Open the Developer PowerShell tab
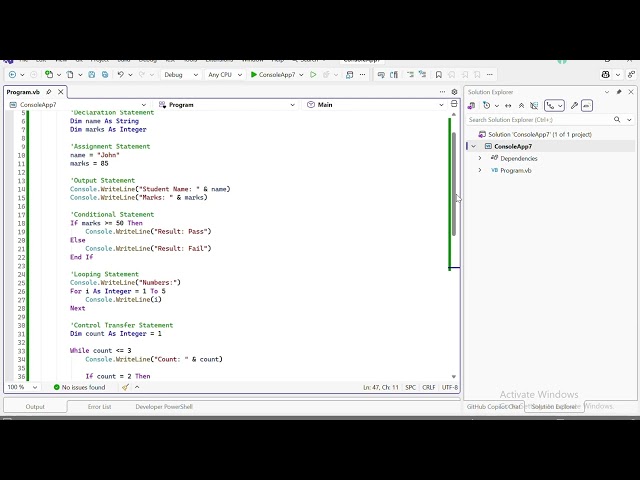 (x=164, y=407)
